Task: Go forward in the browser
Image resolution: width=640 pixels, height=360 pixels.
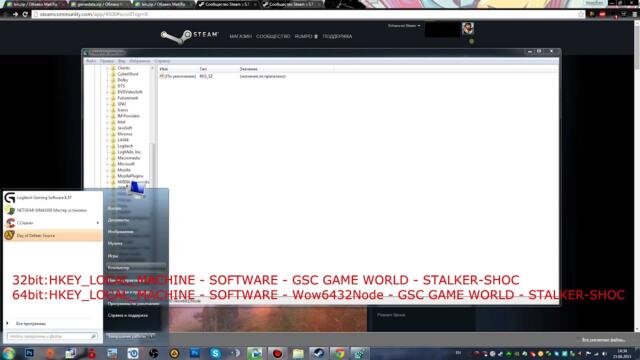Action: 15,14
